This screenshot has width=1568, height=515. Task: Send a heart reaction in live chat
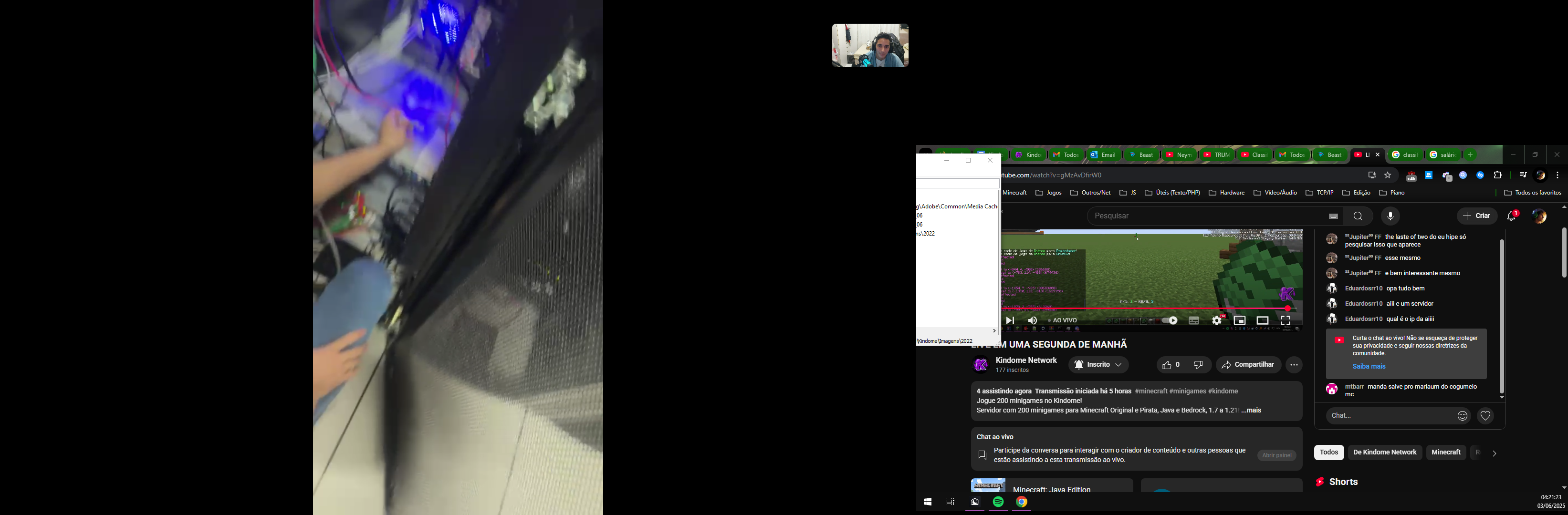pos(1486,416)
